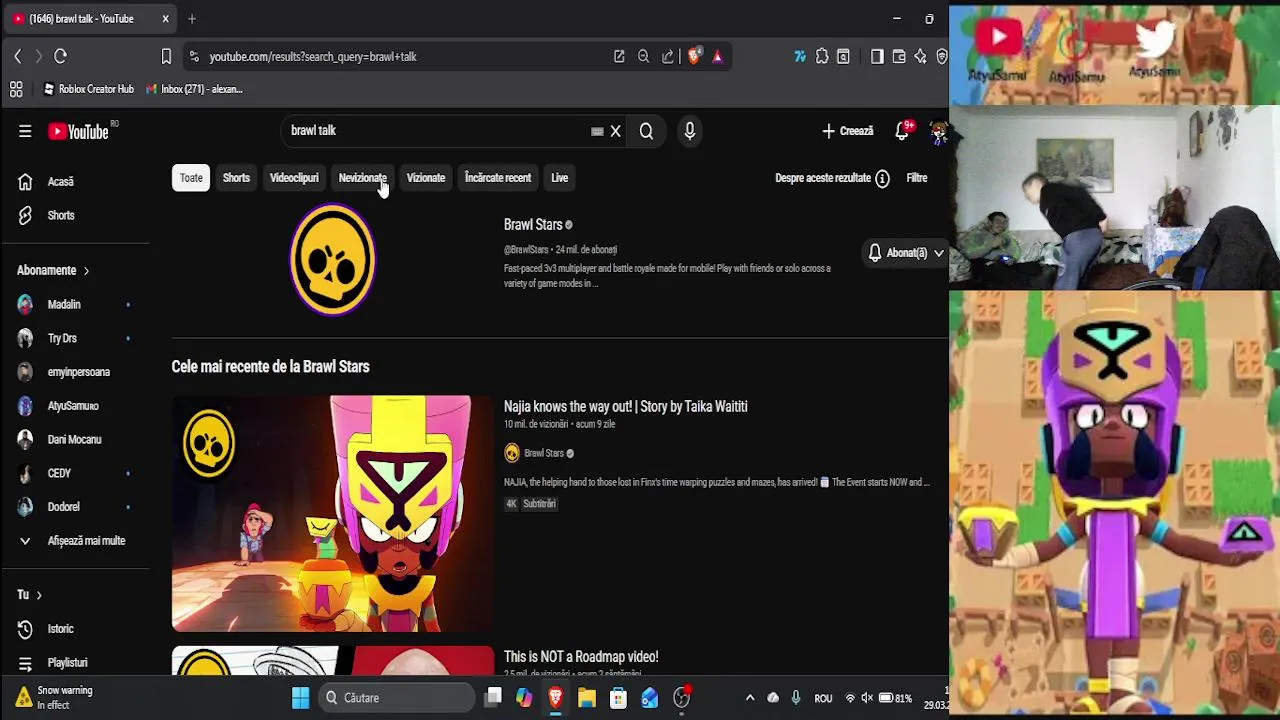Click the Brave Shields lion icon in address bar
The image size is (1280, 720).
[x=694, y=57]
